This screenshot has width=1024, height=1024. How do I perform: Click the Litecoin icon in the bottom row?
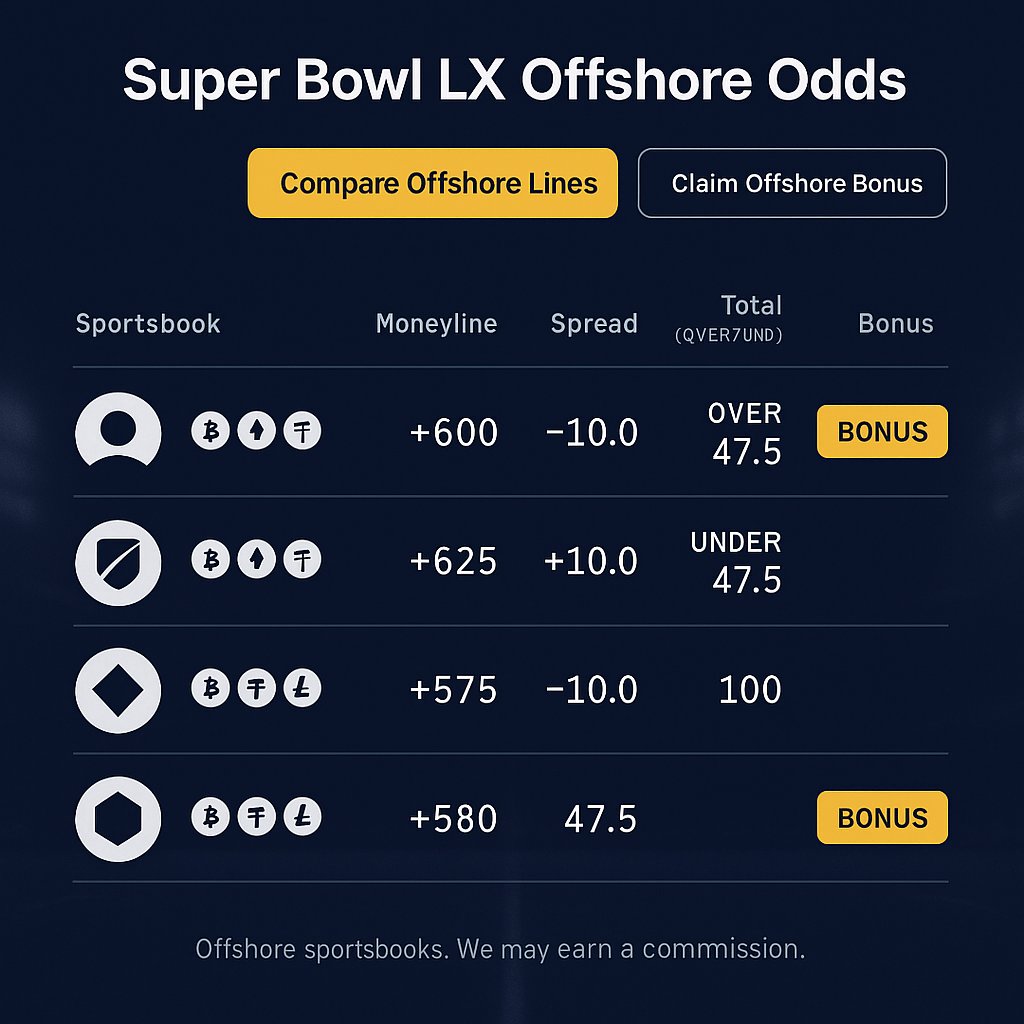pyautogui.click(x=303, y=817)
